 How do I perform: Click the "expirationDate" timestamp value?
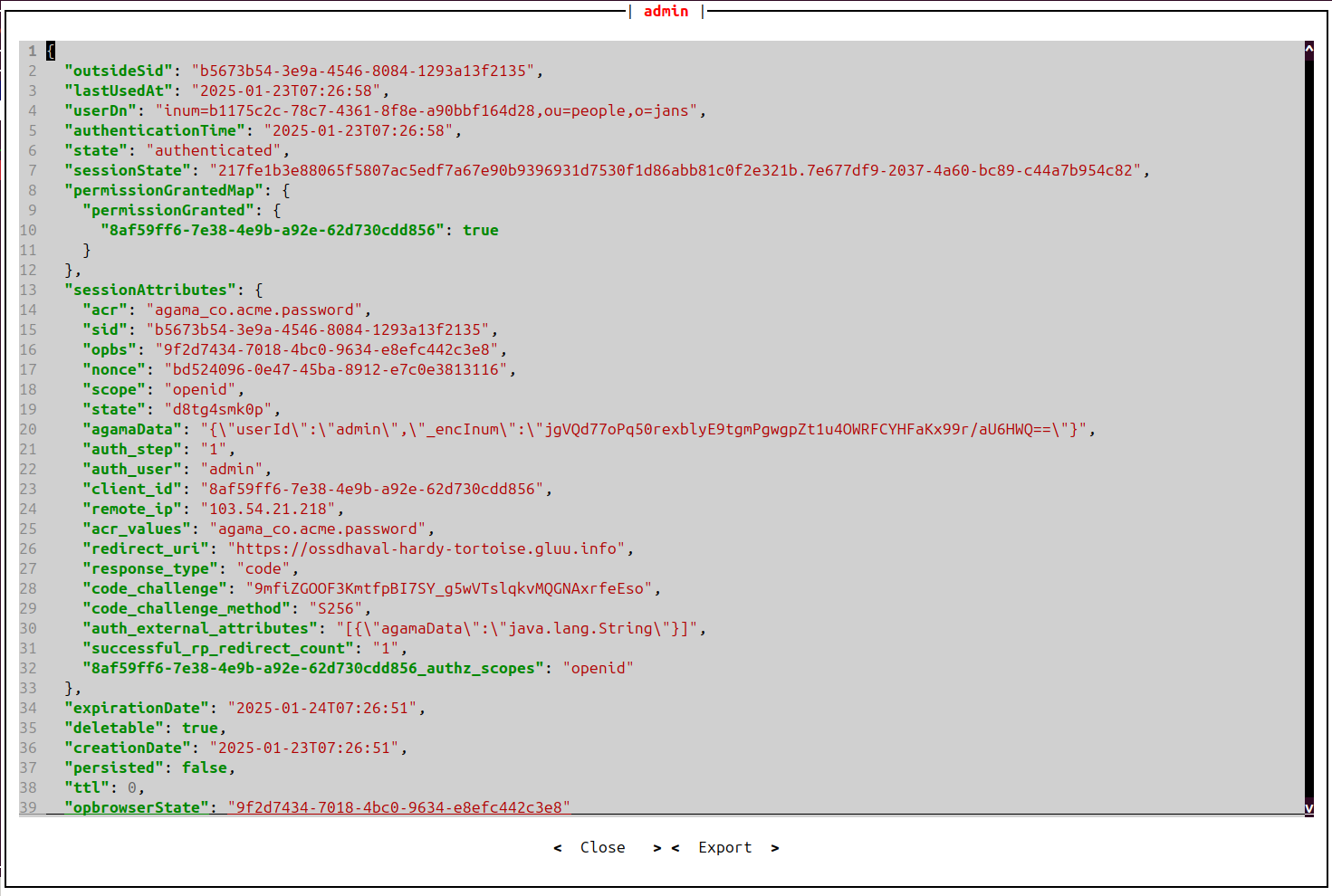(321, 708)
